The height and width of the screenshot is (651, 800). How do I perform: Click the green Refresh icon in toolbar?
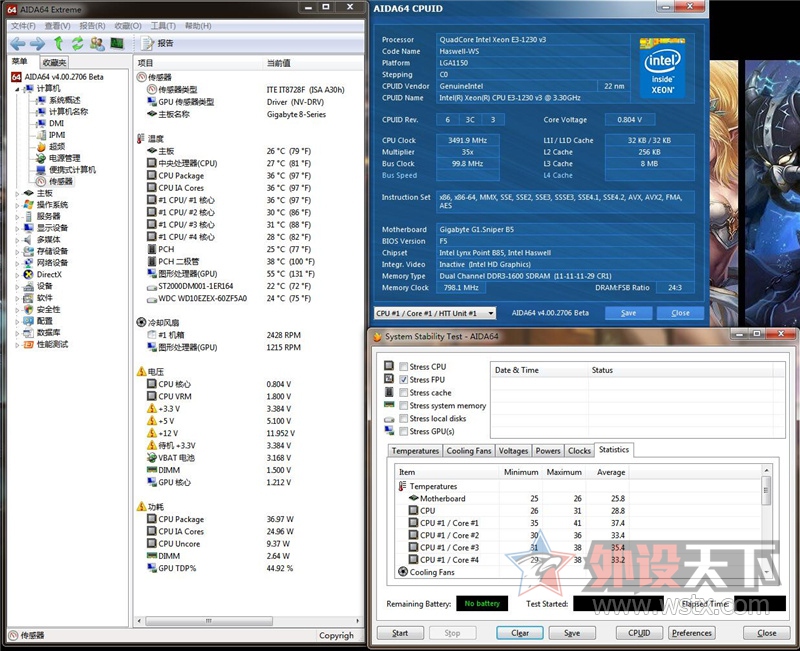77,43
